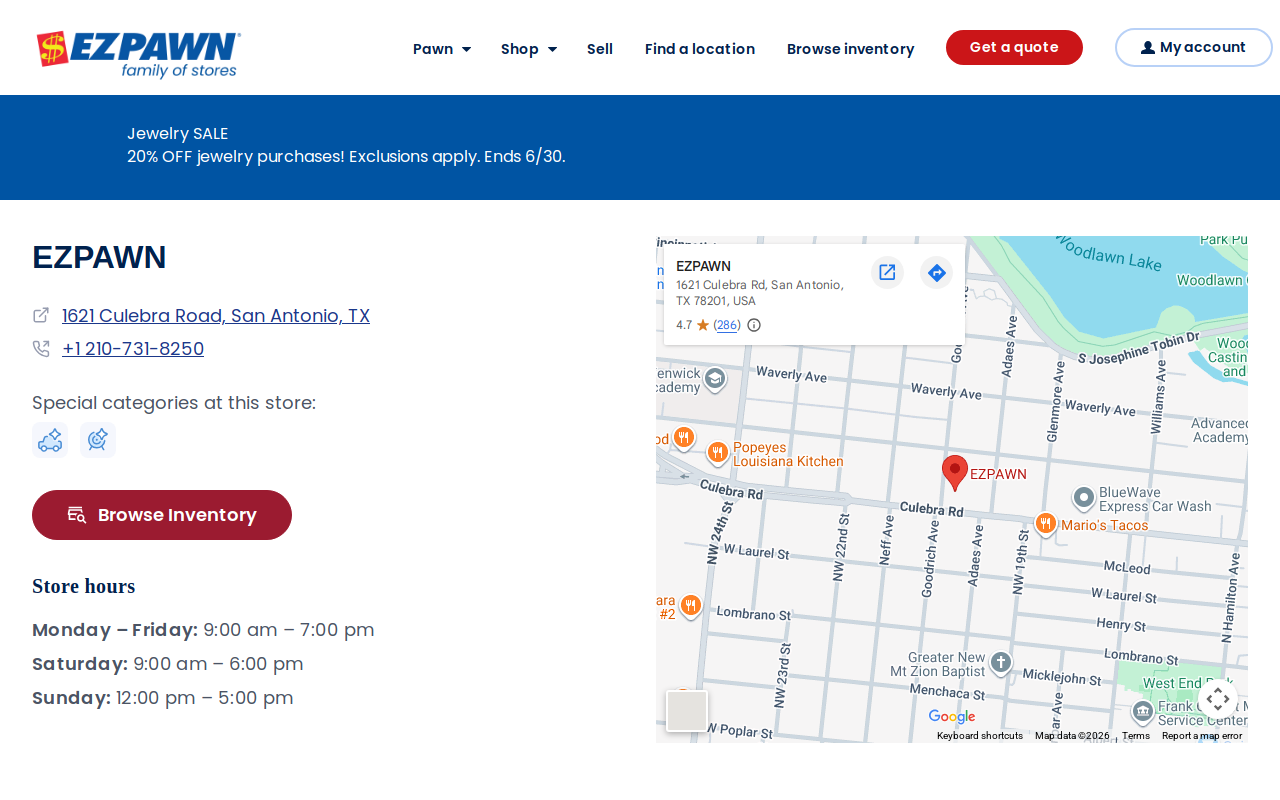Click the vehicle special category icon
1280x800 pixels.
50,440
